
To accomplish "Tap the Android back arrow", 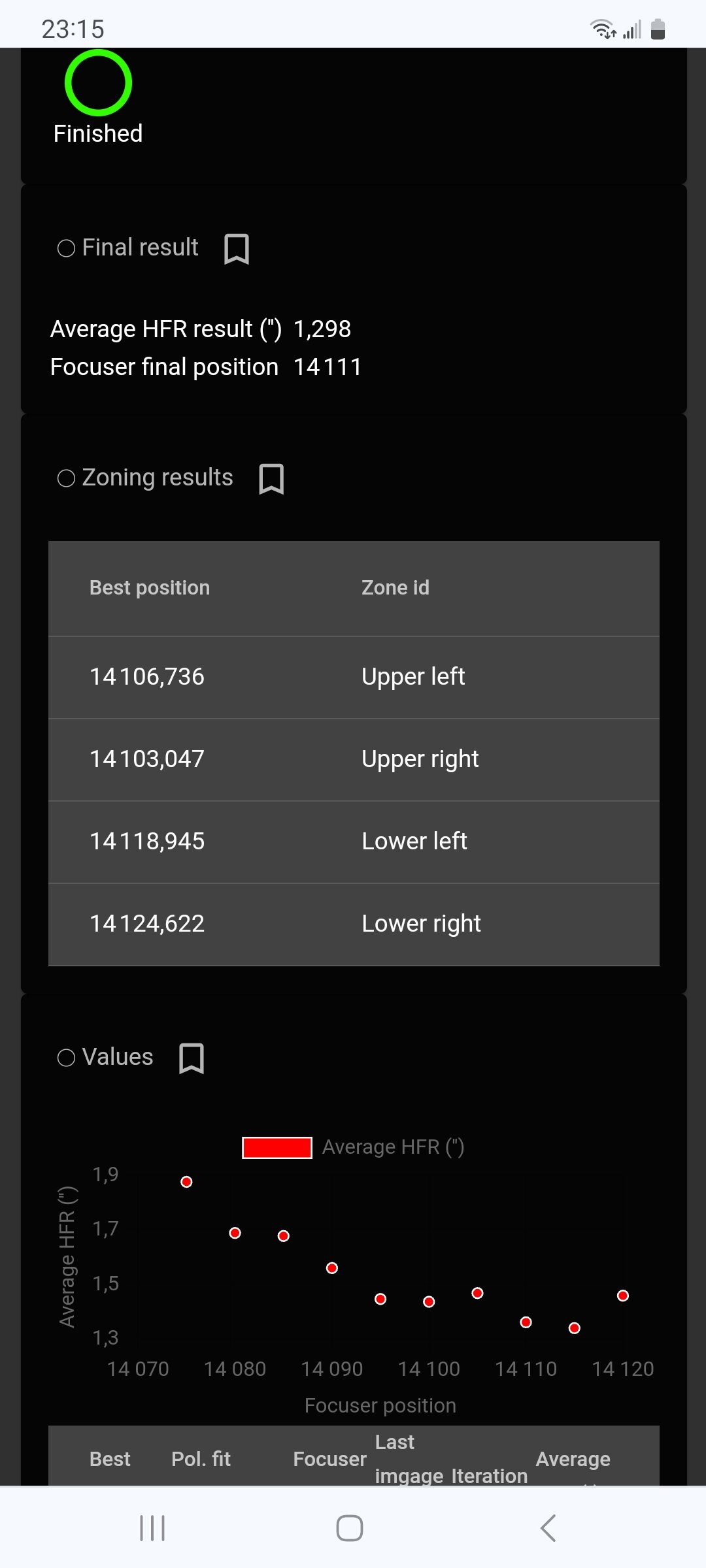I will [548, 1528].
